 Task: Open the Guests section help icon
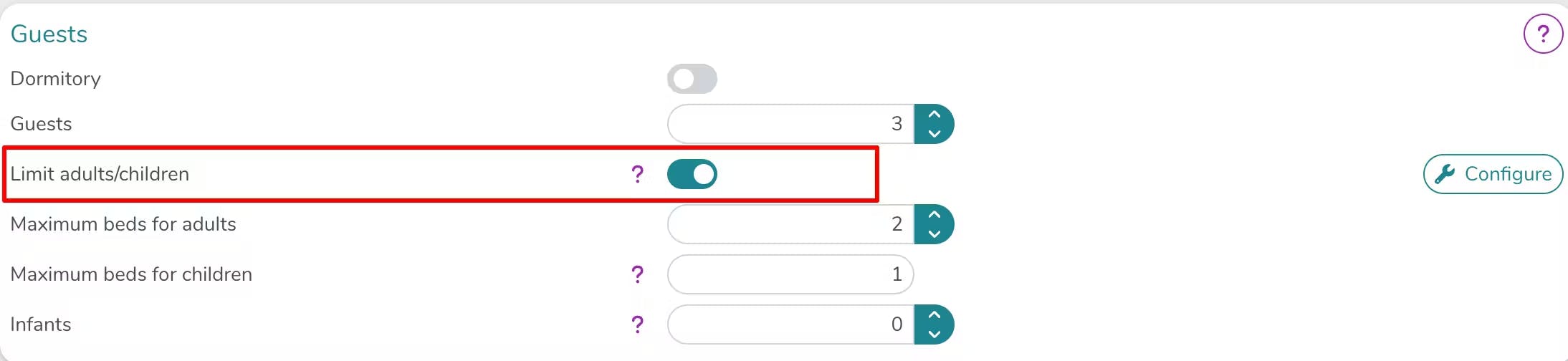coord(1542,34)
